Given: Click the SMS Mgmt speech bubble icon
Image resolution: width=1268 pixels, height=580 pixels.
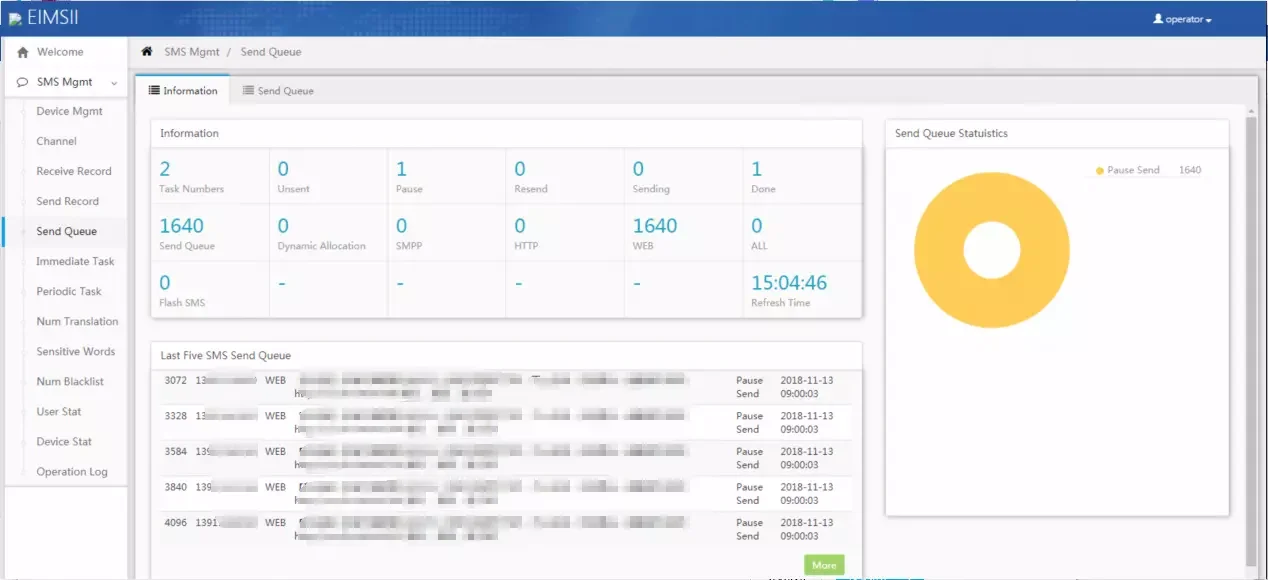Looking at the screenshot, I should 23,82.
